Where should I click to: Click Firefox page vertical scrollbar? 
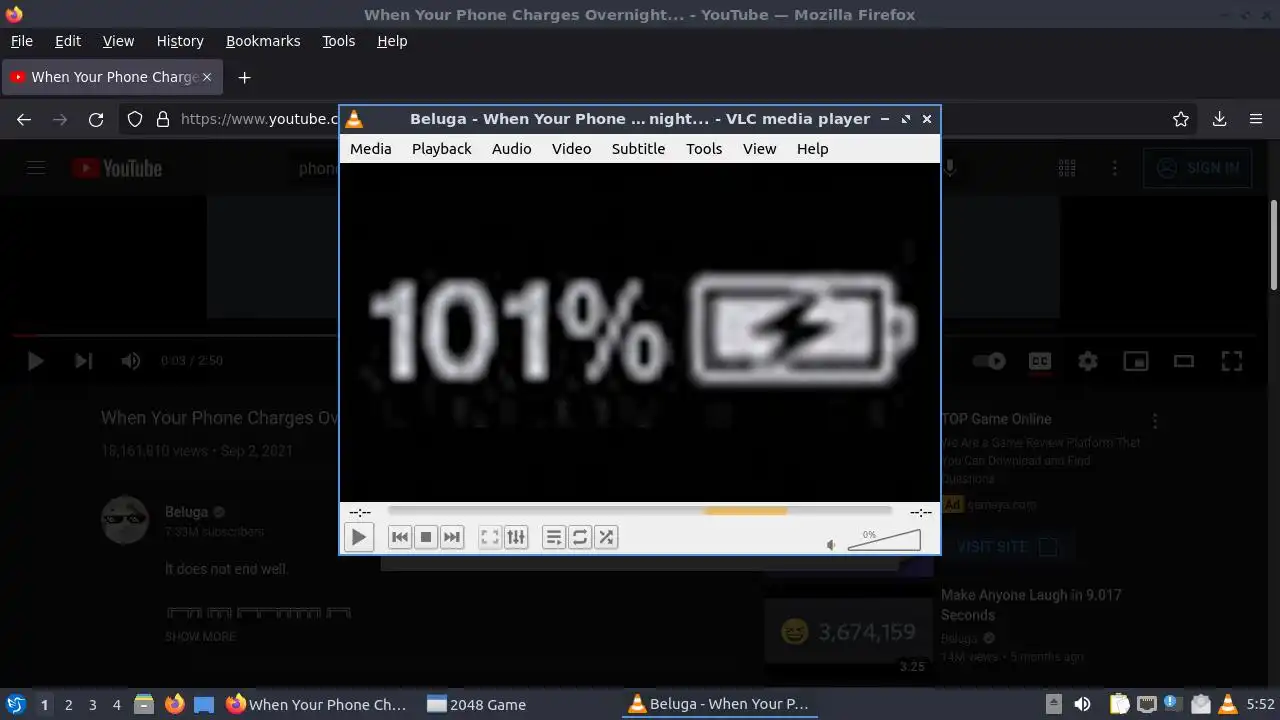point(1273,245)
